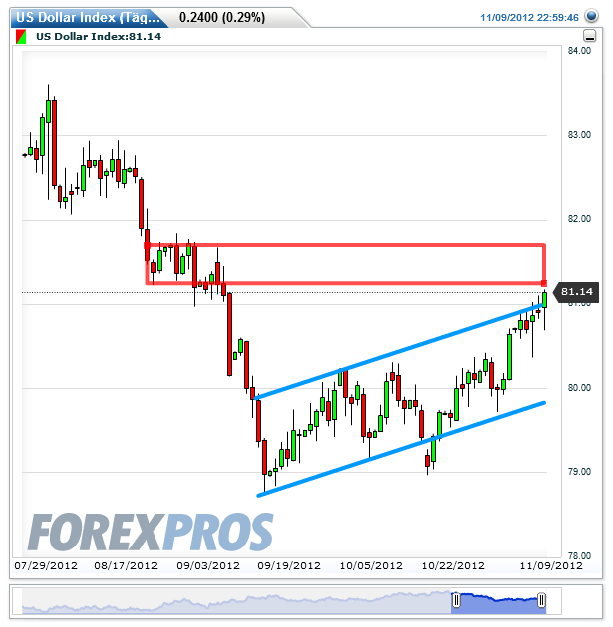Click the 83.00 price axis label

pyautogui.click(x=579, y=135)
